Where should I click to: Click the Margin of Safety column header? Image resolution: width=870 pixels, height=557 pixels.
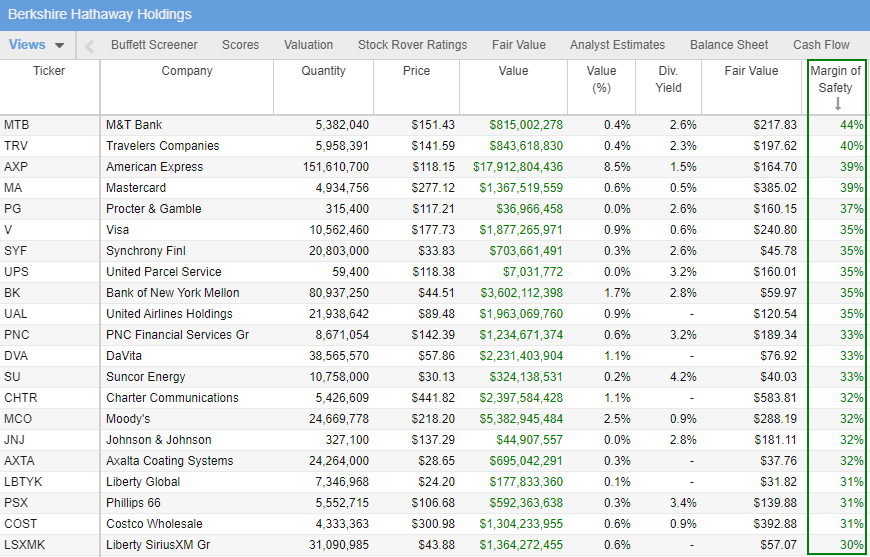pyautogui.click(x=836, y=79)
